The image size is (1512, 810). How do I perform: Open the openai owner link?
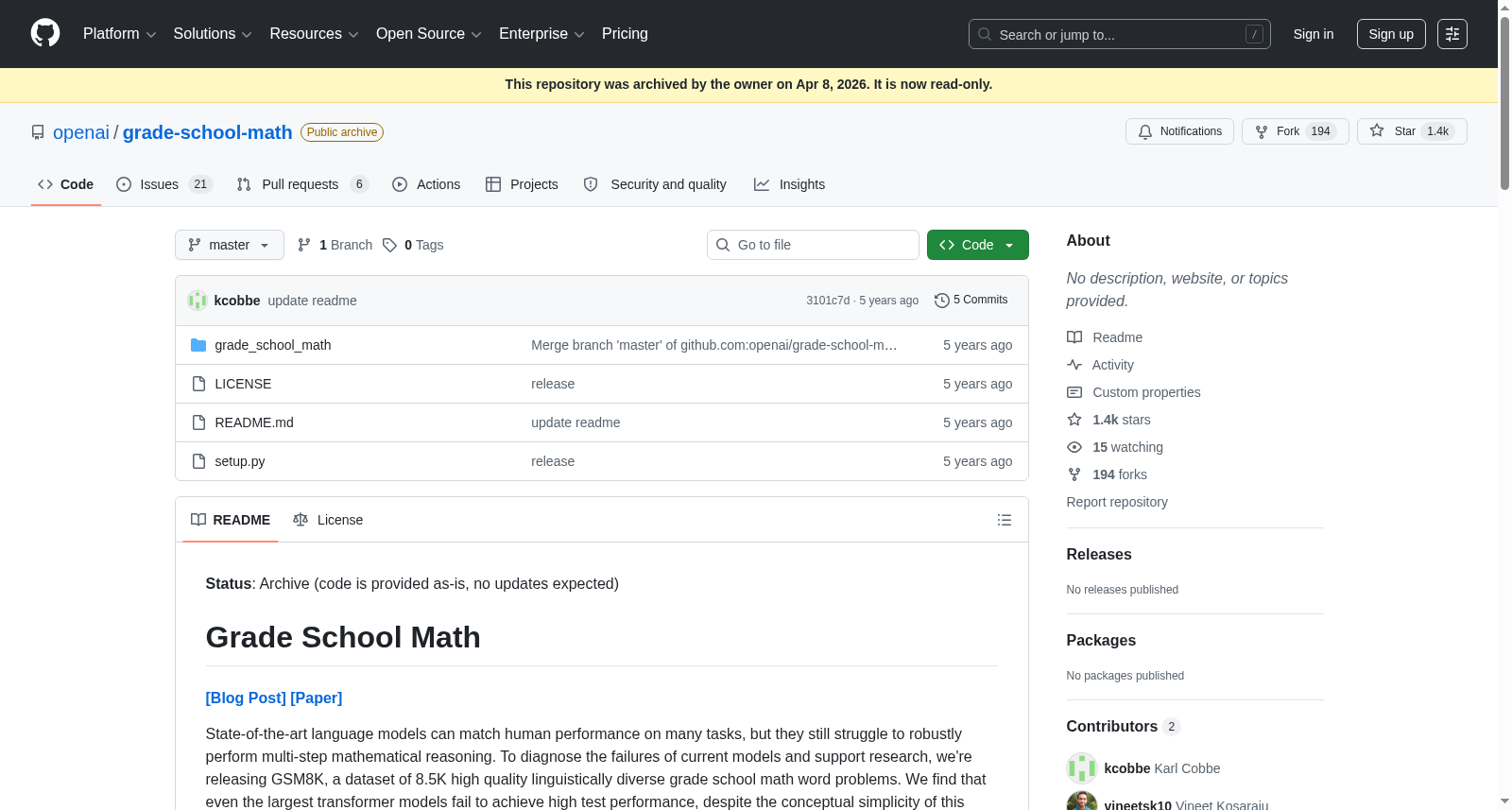click(x=81, y=132)
